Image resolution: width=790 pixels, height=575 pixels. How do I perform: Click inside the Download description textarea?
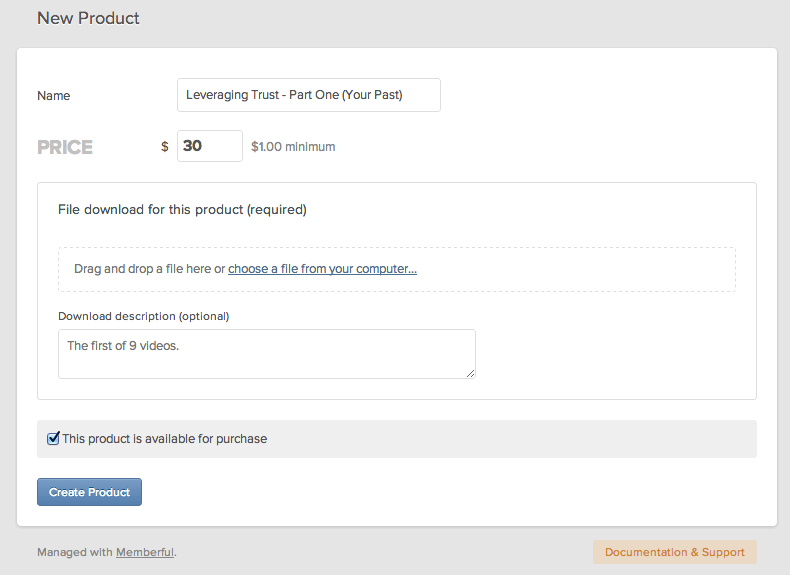(x=266, y=354)
